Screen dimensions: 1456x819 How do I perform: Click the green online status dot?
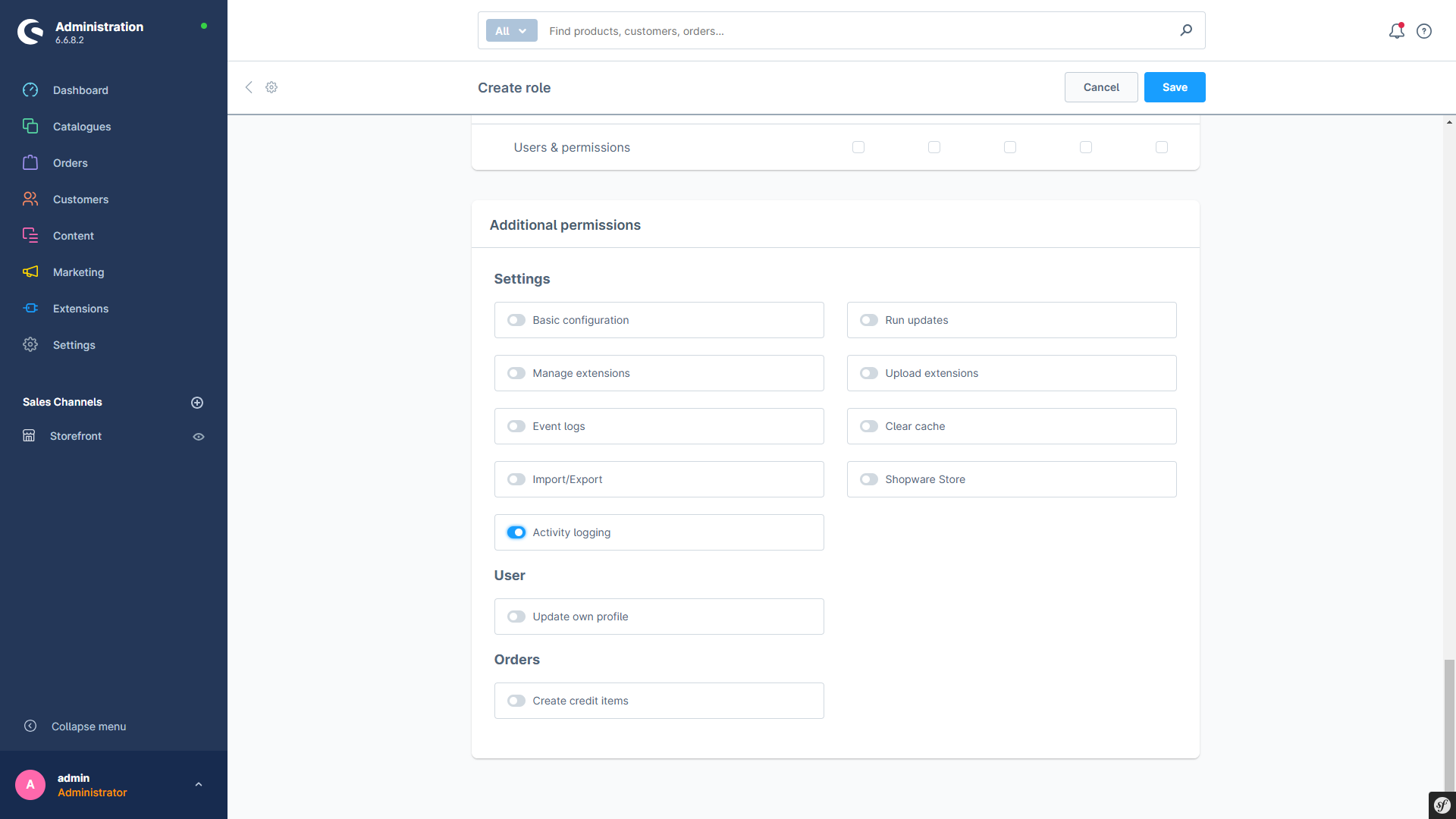tap(204, 26)
